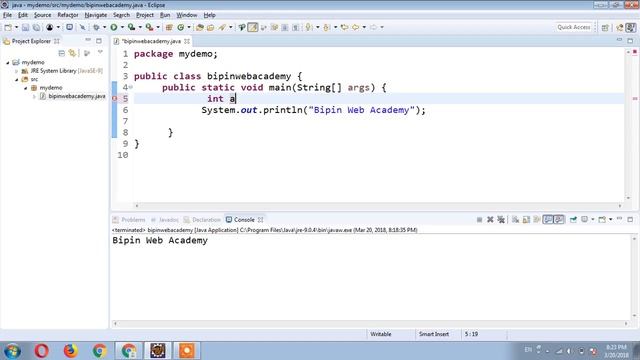Open the Display Selected Console dropdown
Viewport: 640px width, 360px height.
592,220
